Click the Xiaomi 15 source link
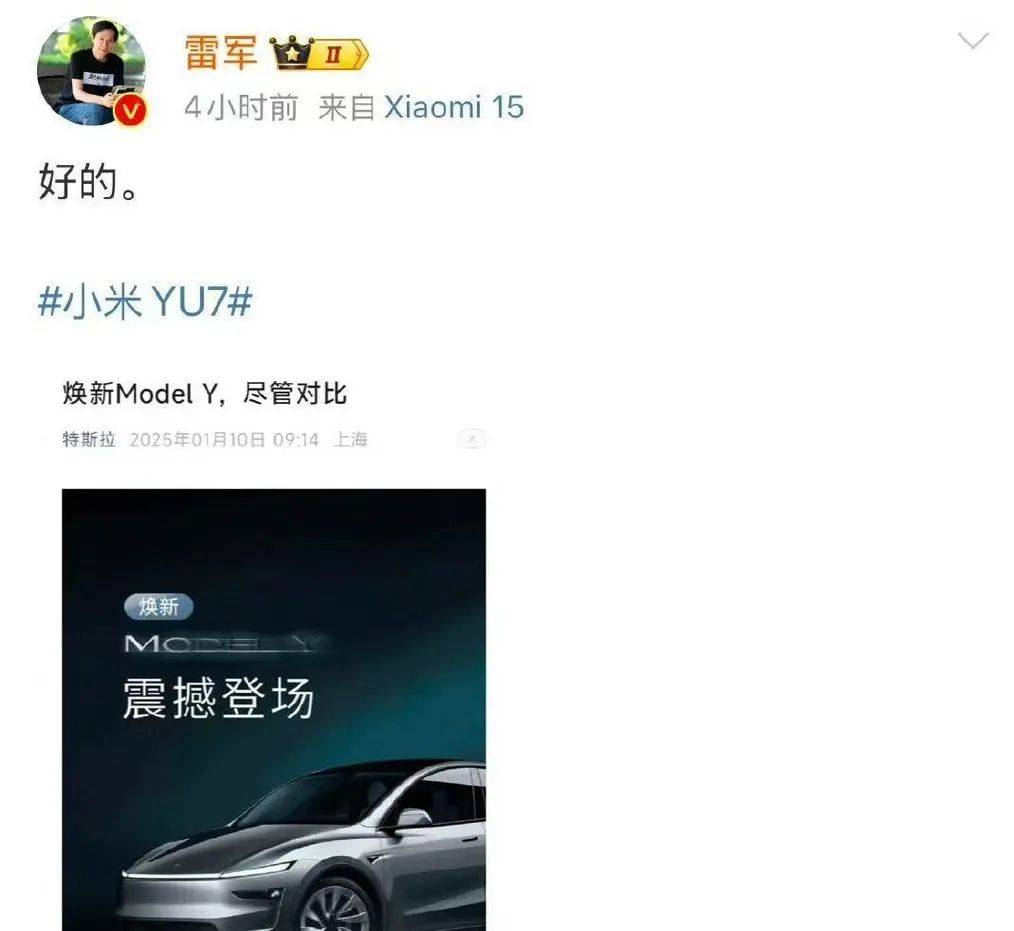 [x=454, y=107]
